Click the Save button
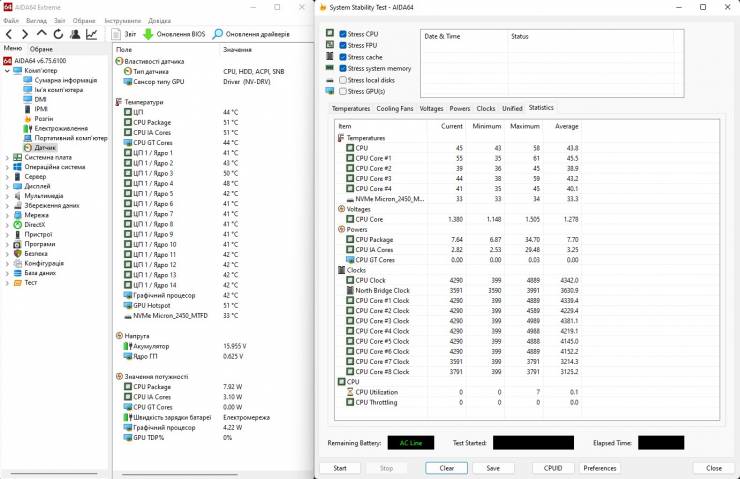 tap(493, 468)
